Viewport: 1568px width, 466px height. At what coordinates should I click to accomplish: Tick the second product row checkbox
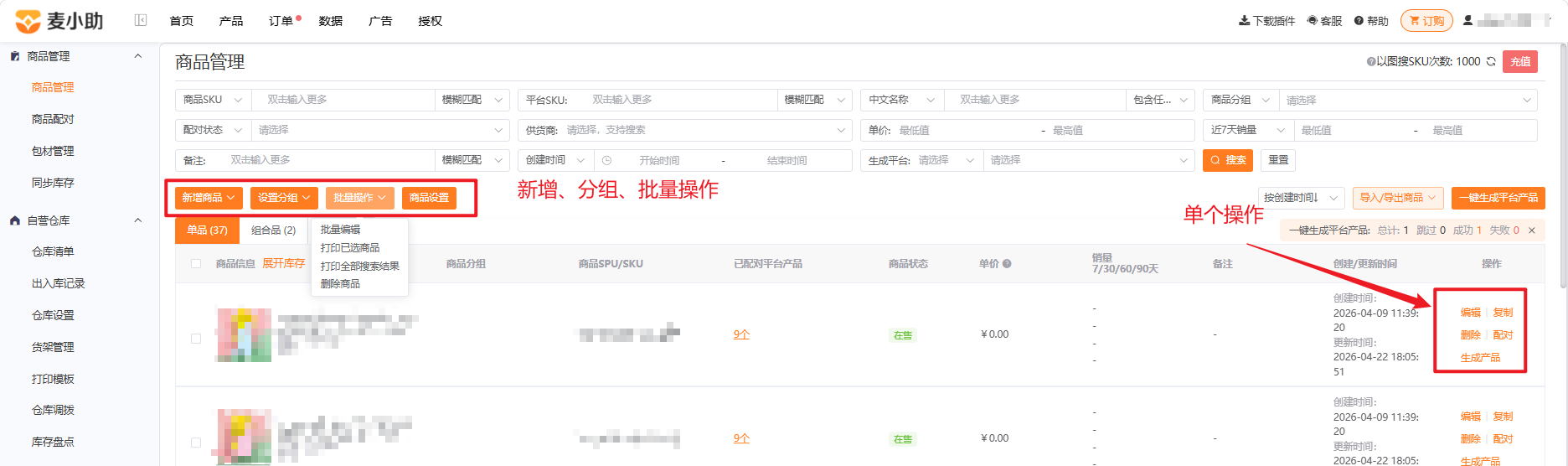[x=196, y=443]
